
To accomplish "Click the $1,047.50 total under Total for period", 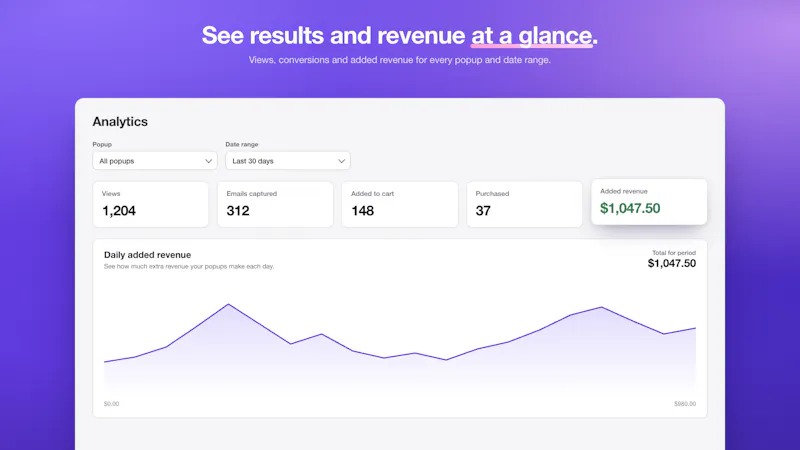I will (671, 263).
